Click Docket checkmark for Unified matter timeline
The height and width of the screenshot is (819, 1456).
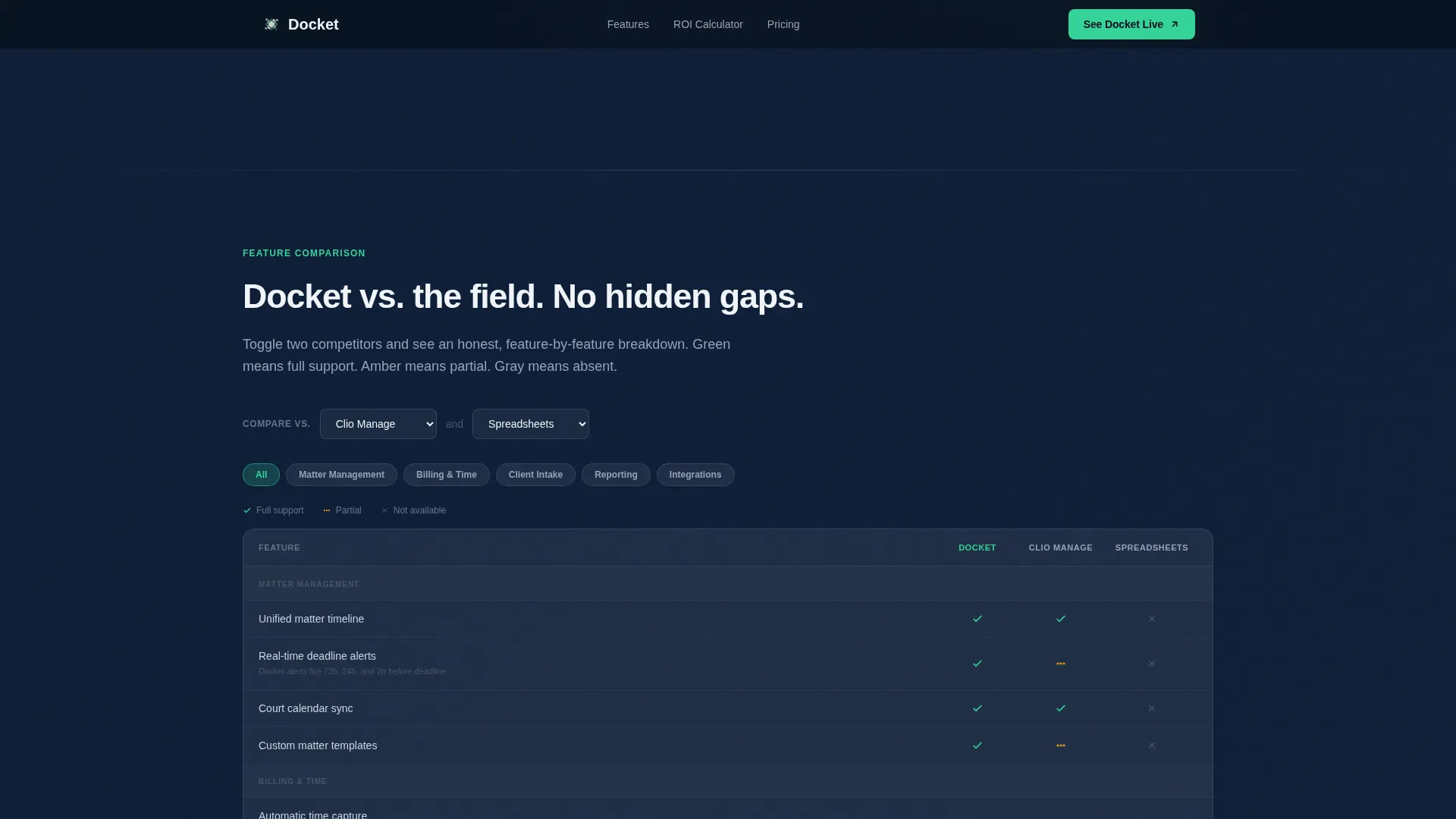[977, 619]
